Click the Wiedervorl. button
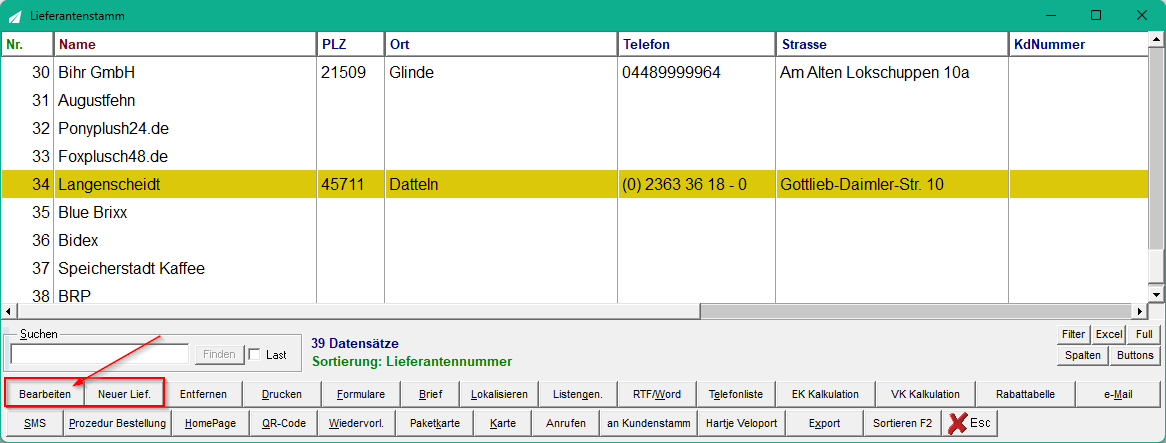Screen dimensions: 1166x443 click(x=356, y=423)
